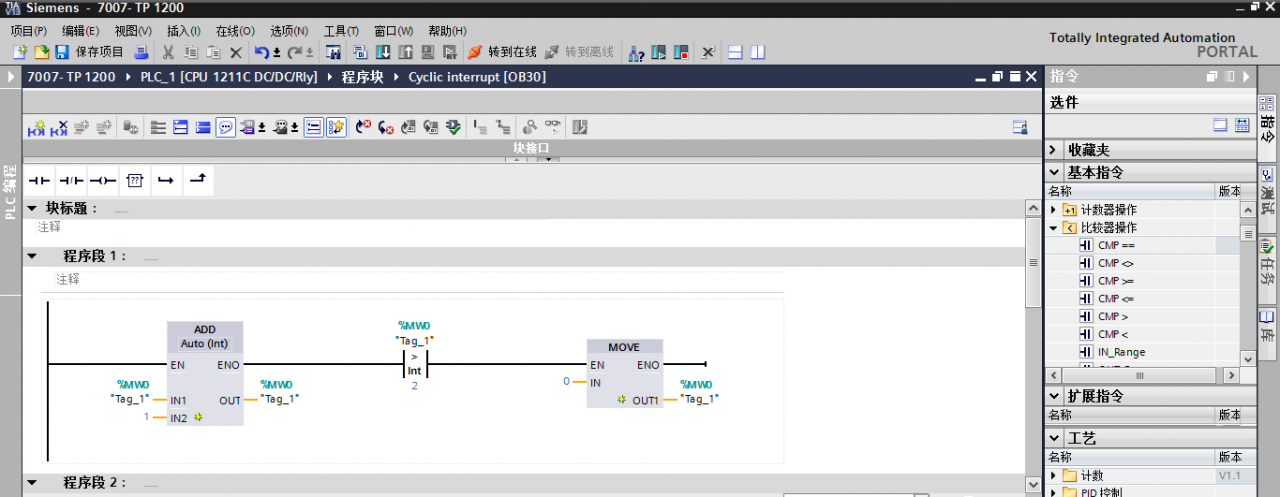Open the 选项(N) menu
Screen dimensions: 1280x497
pos(289,31)
